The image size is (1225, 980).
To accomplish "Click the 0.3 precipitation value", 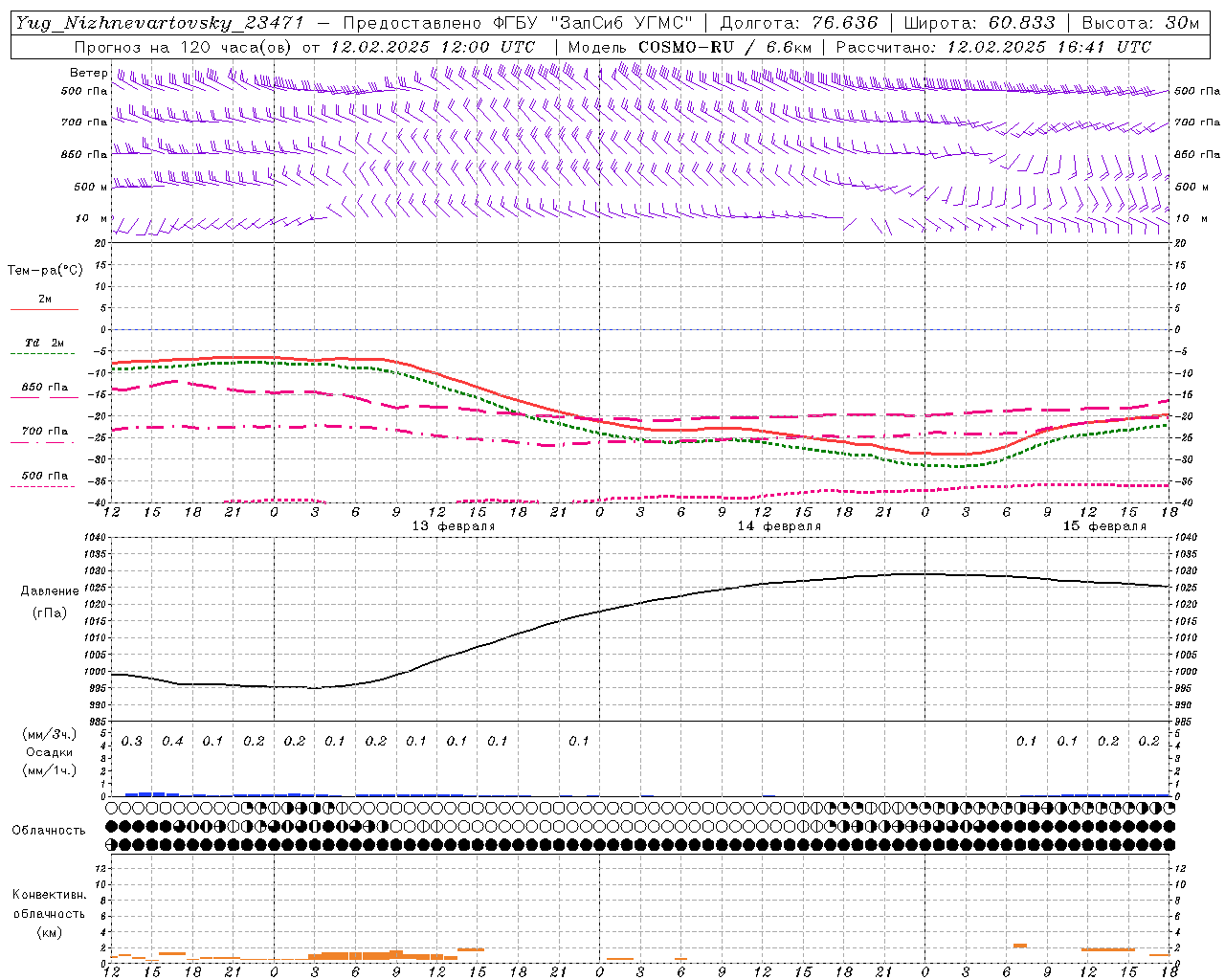I will pyautogui.click(x=131, y=742).
